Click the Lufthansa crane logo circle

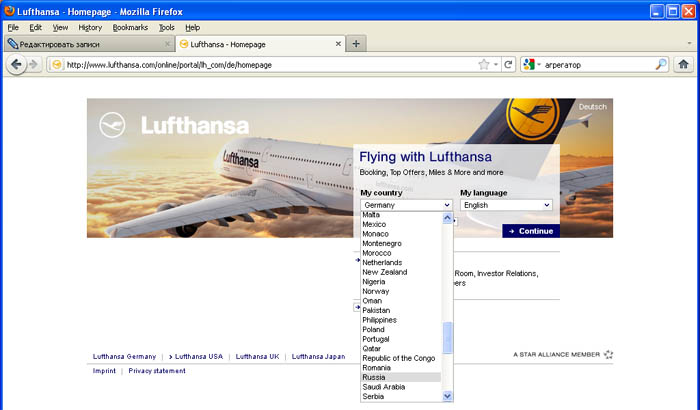[112, 125]
